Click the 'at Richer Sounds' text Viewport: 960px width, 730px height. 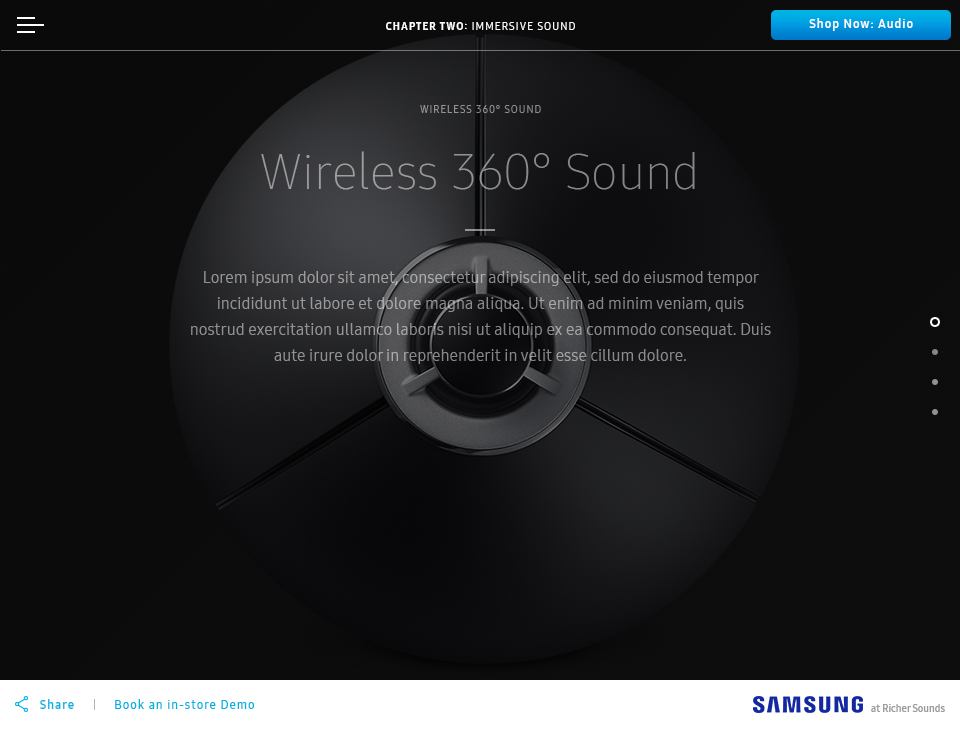[908, 708]
